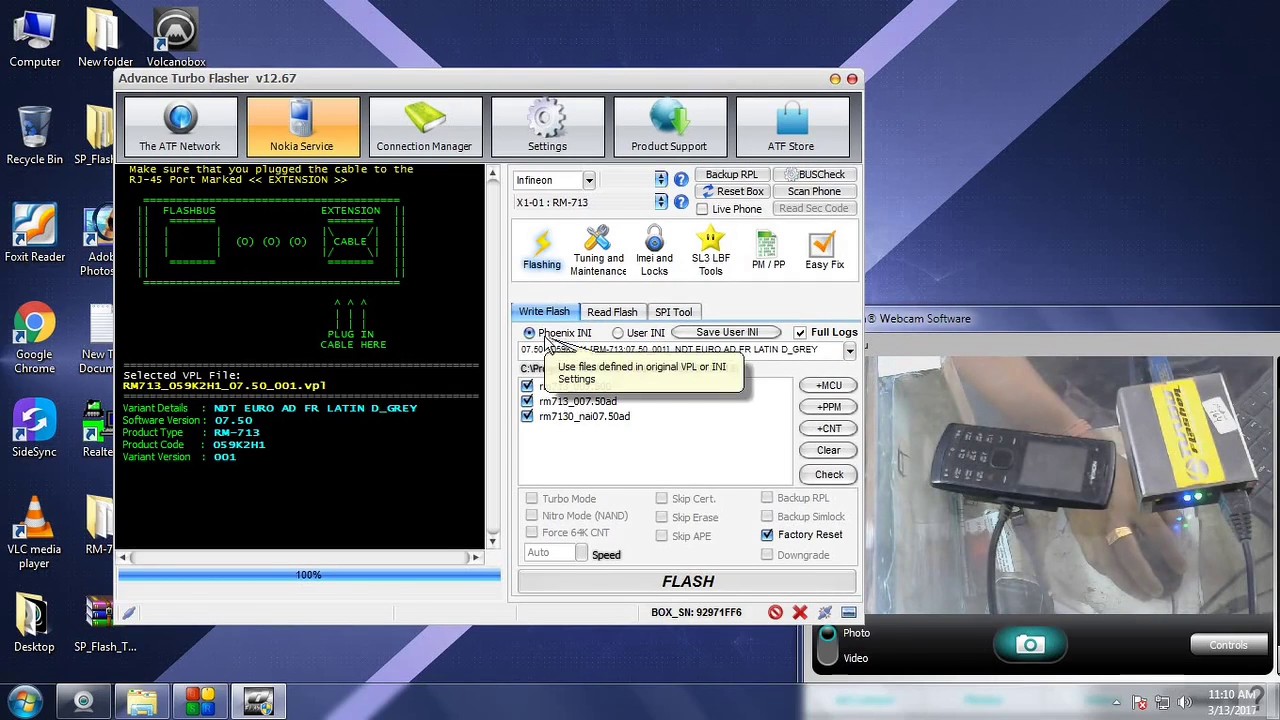This screenshot has height=720, width=1280.
Task: Click help icon beside Infineon platform
Action: (x=681, y=180)
